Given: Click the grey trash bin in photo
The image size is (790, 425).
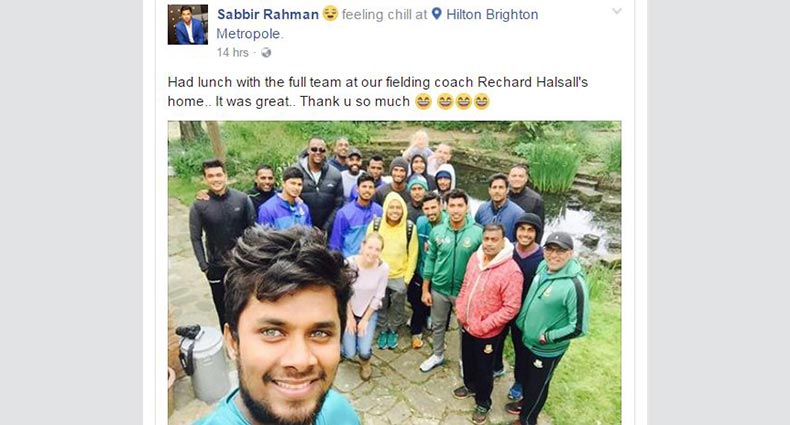Looking at the screenshot, I should [203, 363].
